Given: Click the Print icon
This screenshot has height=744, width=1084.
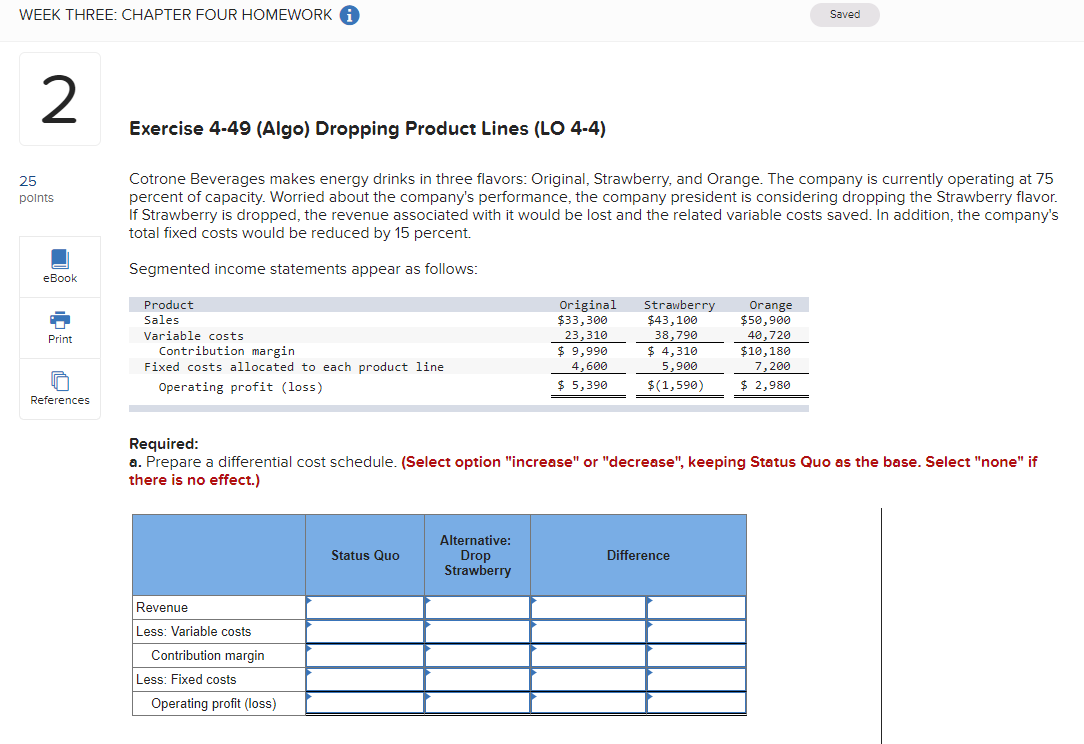Looking at the screenshot, I should click(59, 327).
